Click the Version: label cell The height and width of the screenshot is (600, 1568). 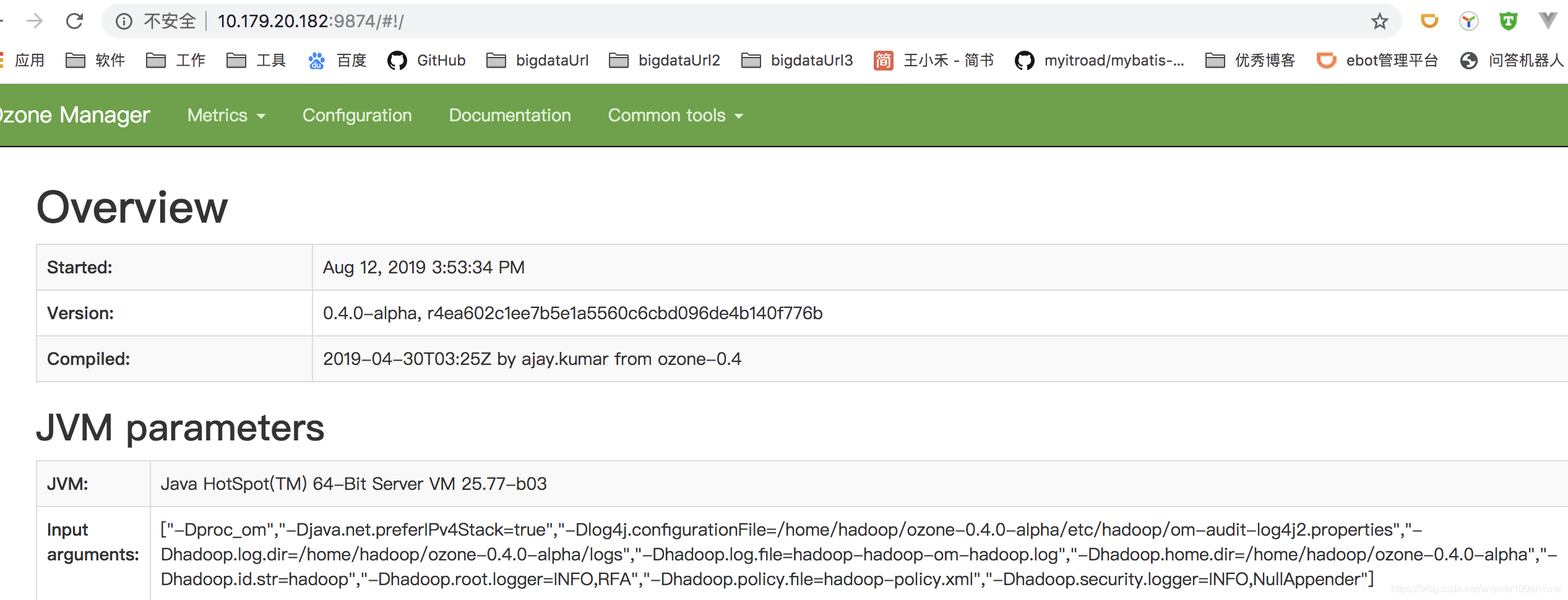click(x=174, y=313)
